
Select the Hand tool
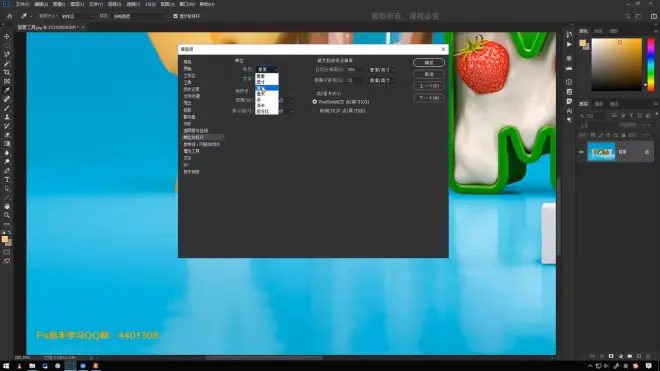pos(7,206)
